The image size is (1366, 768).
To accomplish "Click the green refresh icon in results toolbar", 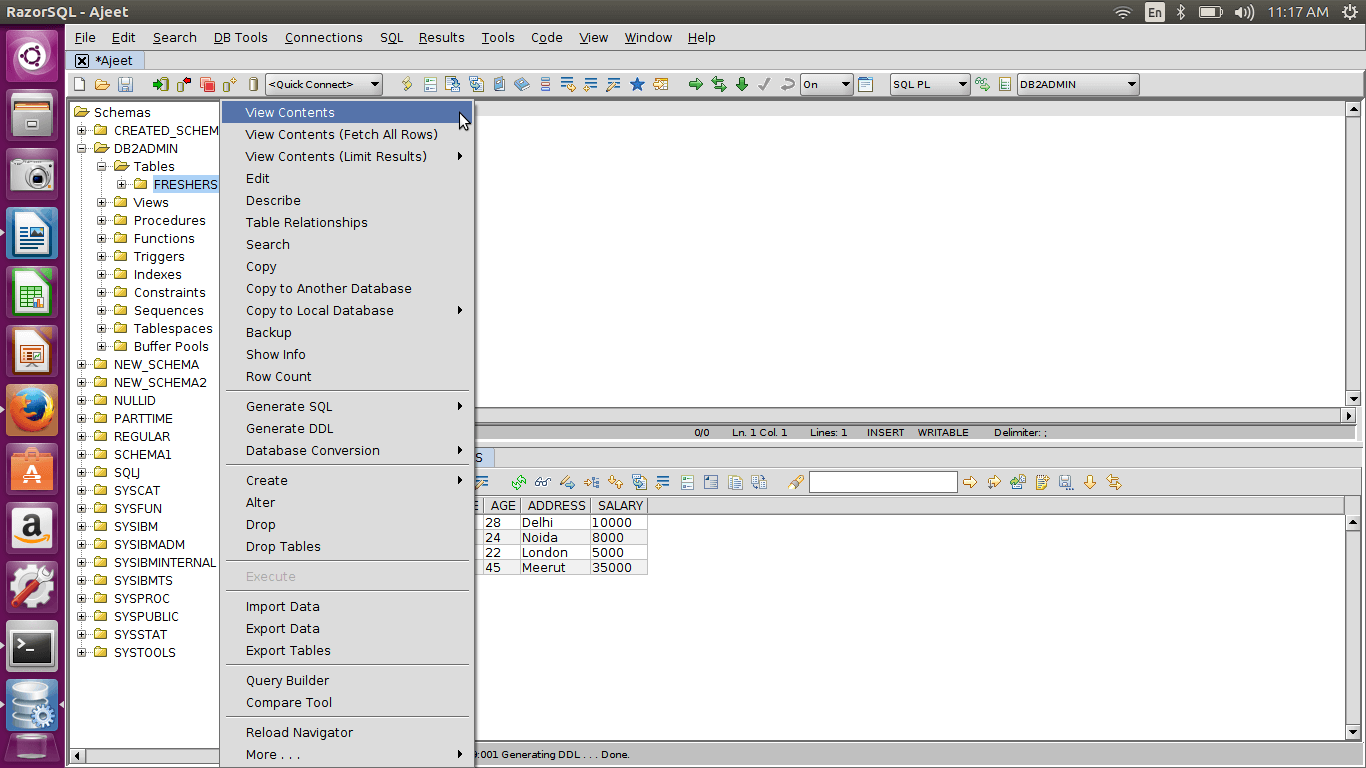I will point(519,482).
